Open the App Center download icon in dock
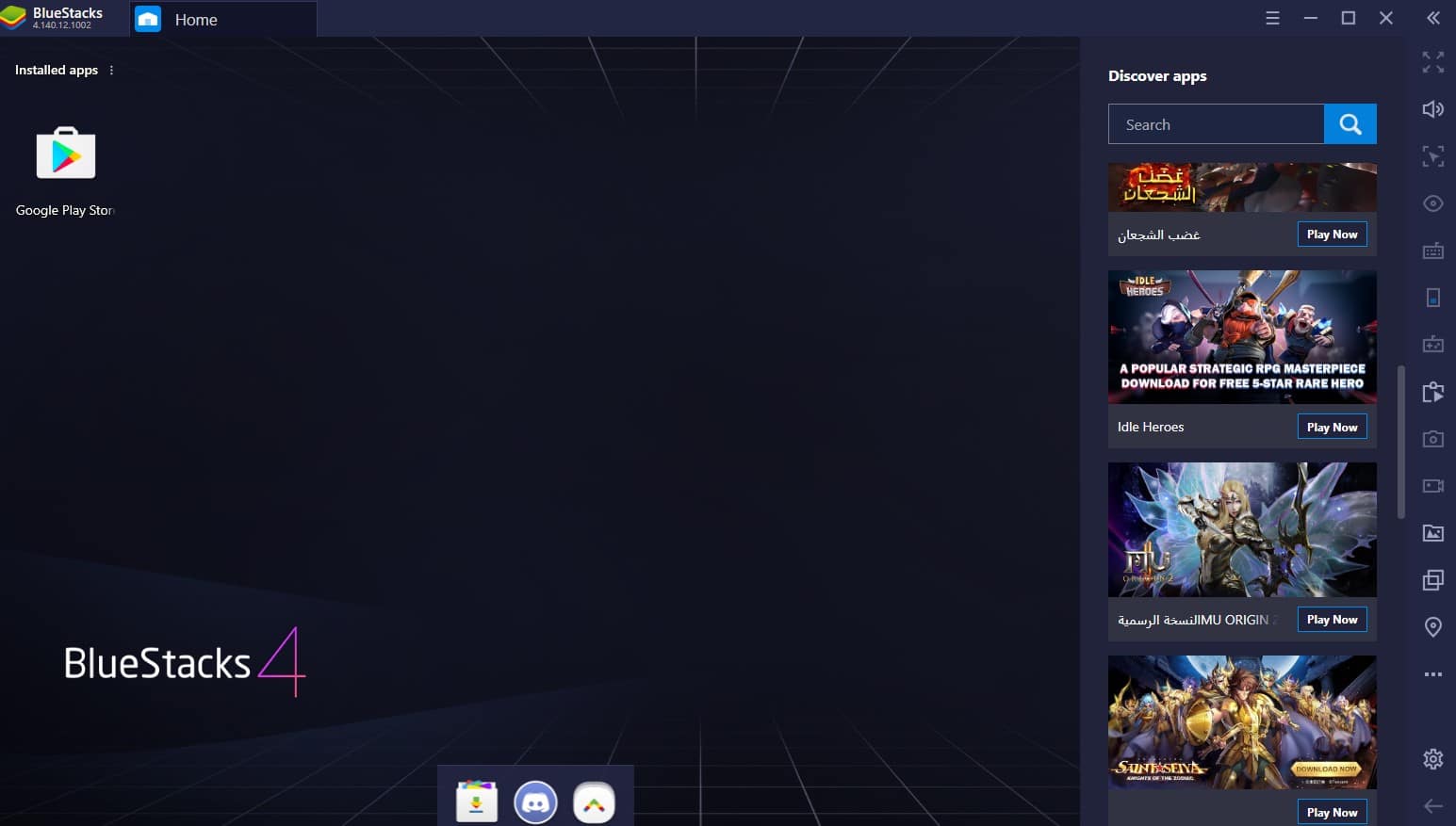Image resolution: width=1456 pixels, height=826 pixels. tap(477, 802)
